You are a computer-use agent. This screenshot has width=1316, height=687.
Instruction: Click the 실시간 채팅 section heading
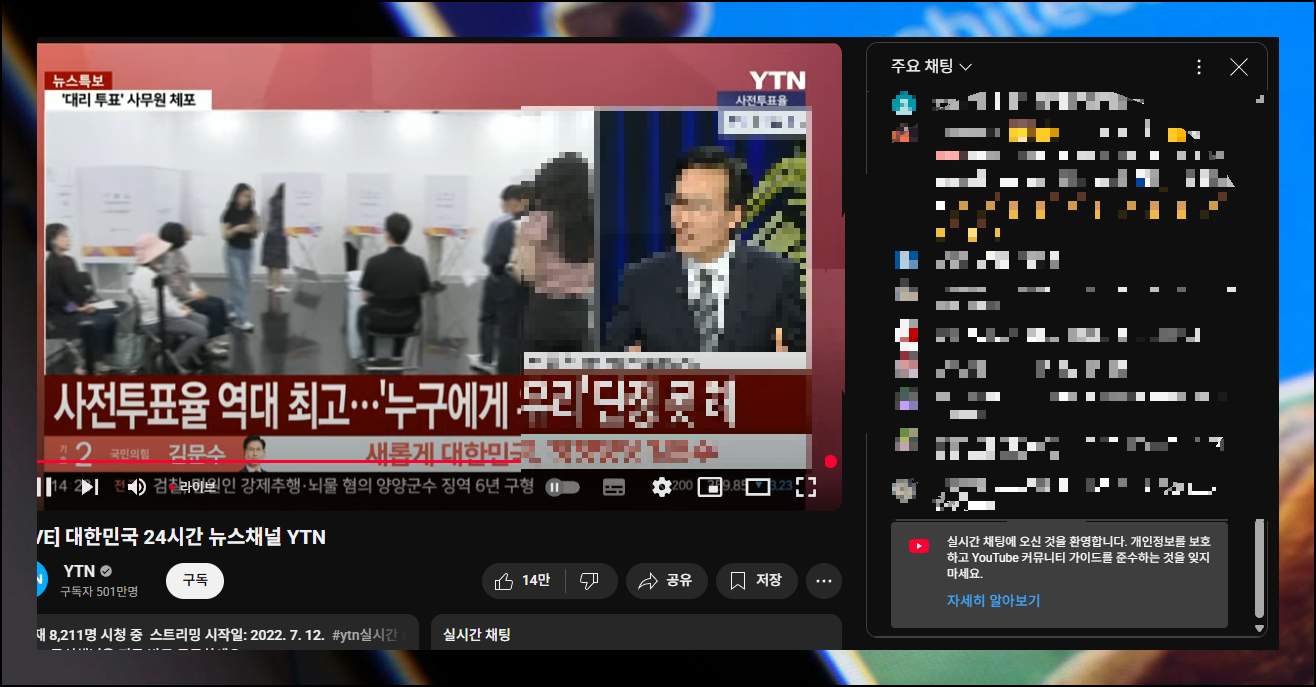pyautogui.click(x=477, y=635)
